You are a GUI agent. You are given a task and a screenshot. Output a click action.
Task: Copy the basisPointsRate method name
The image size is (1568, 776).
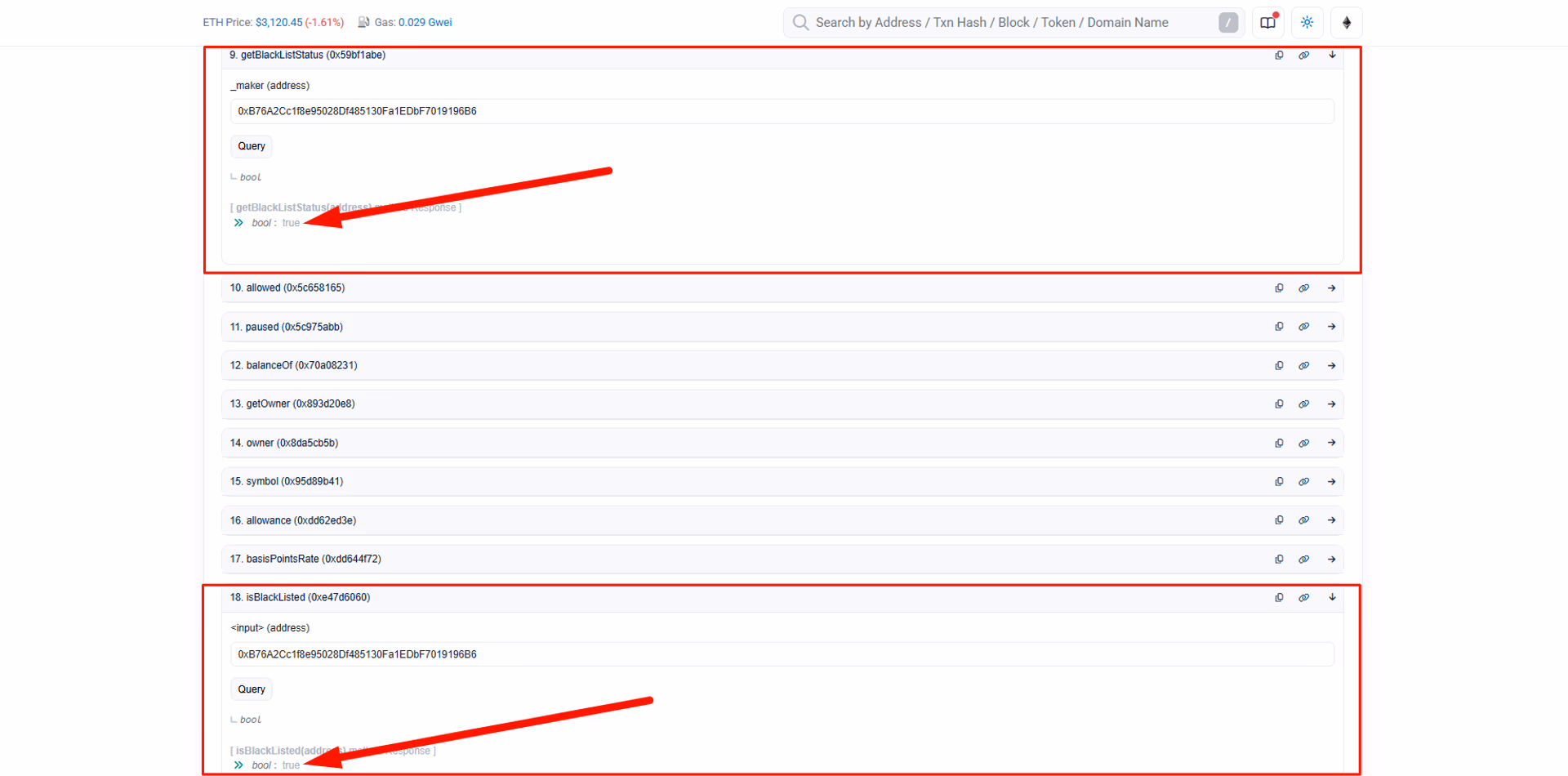(1279, 560)
